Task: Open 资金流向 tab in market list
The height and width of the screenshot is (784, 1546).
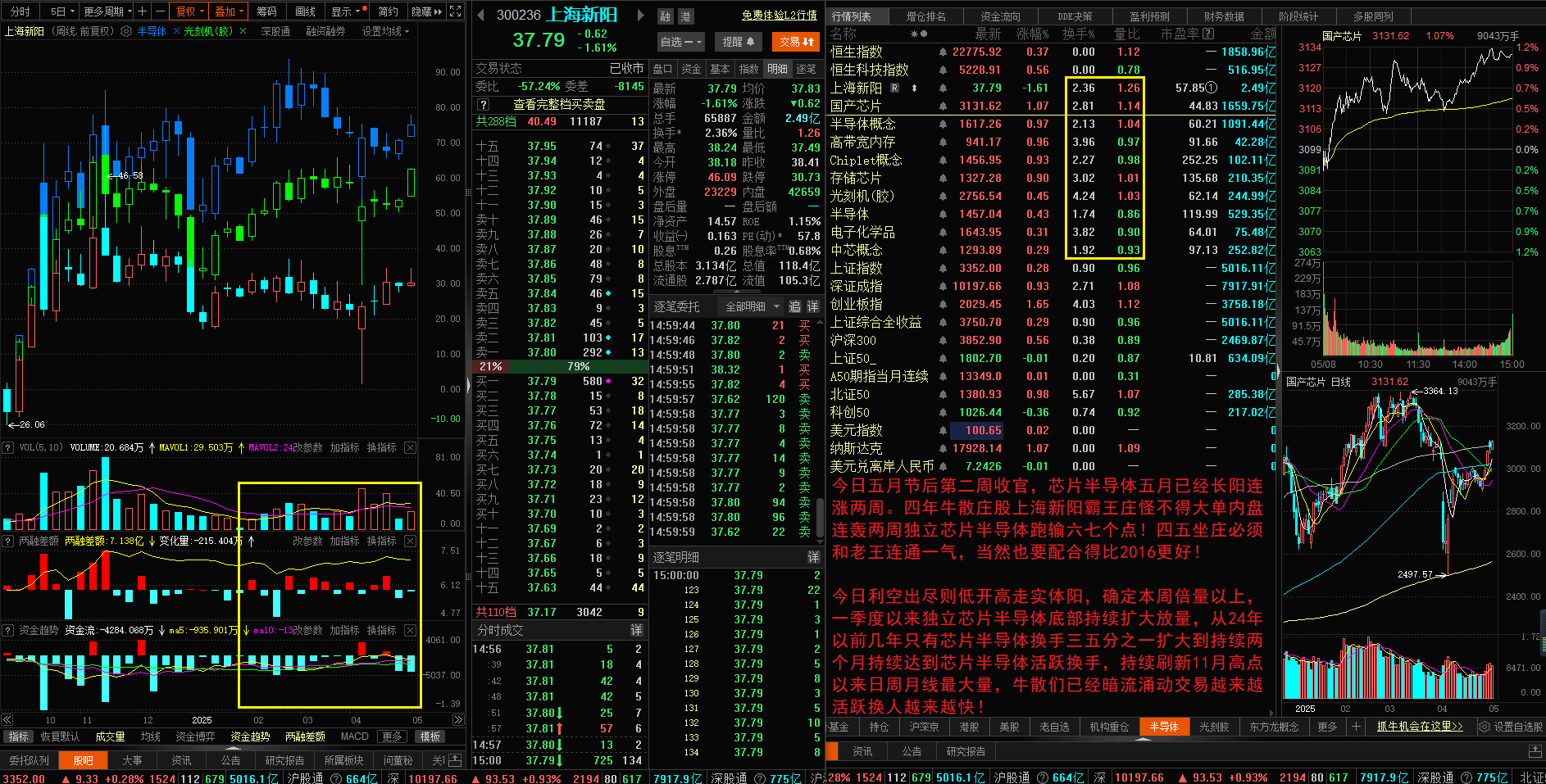Action: point(1000,16)
